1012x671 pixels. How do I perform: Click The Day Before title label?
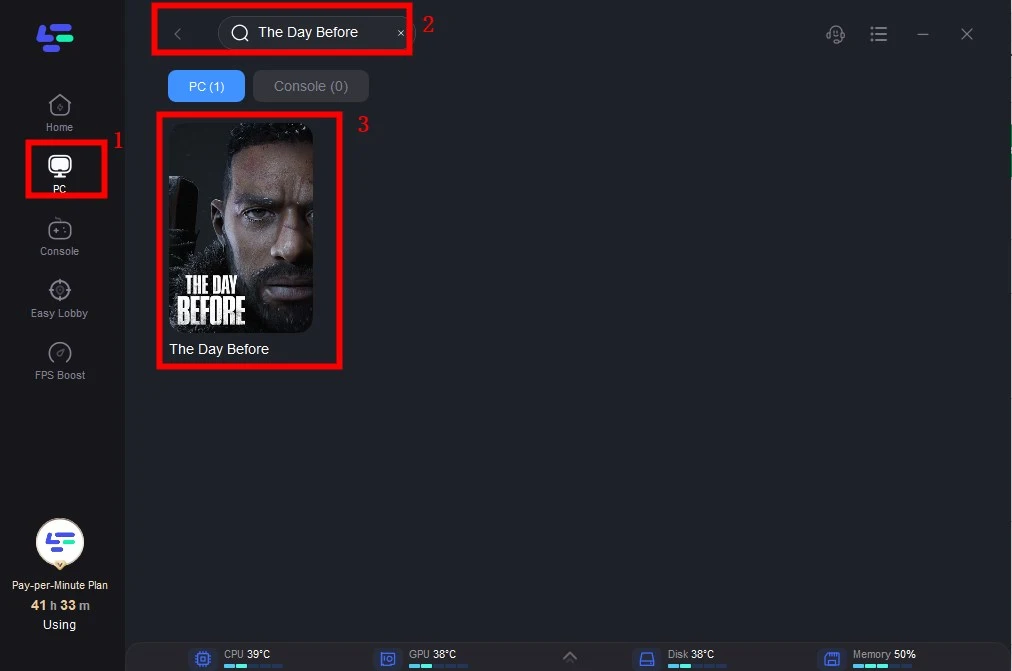219,349
